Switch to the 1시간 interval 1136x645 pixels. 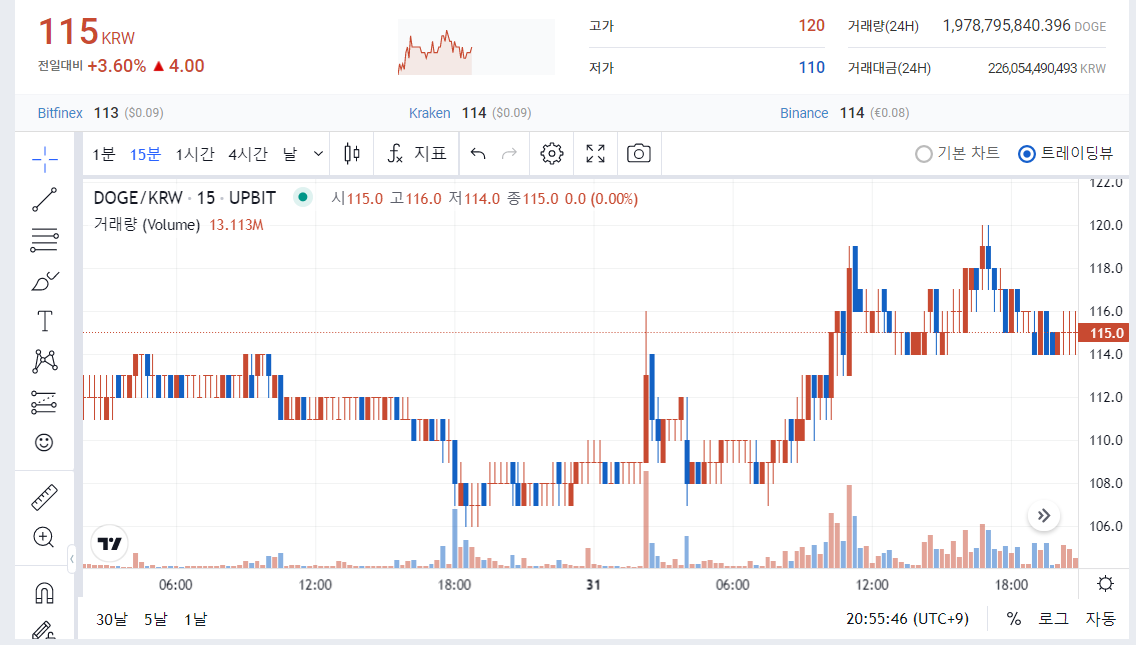(195, 154)
